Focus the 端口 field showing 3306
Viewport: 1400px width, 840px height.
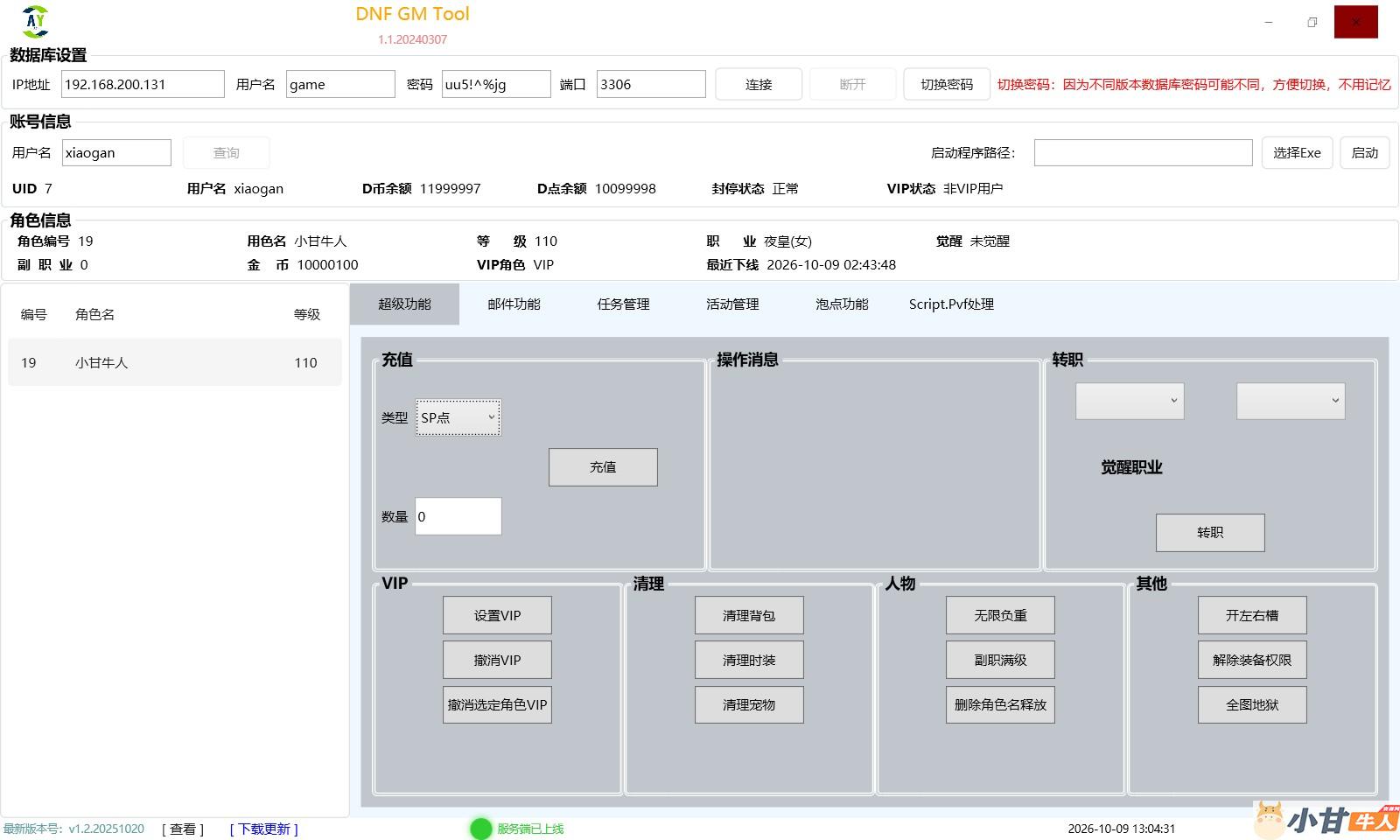coord(651,84)
